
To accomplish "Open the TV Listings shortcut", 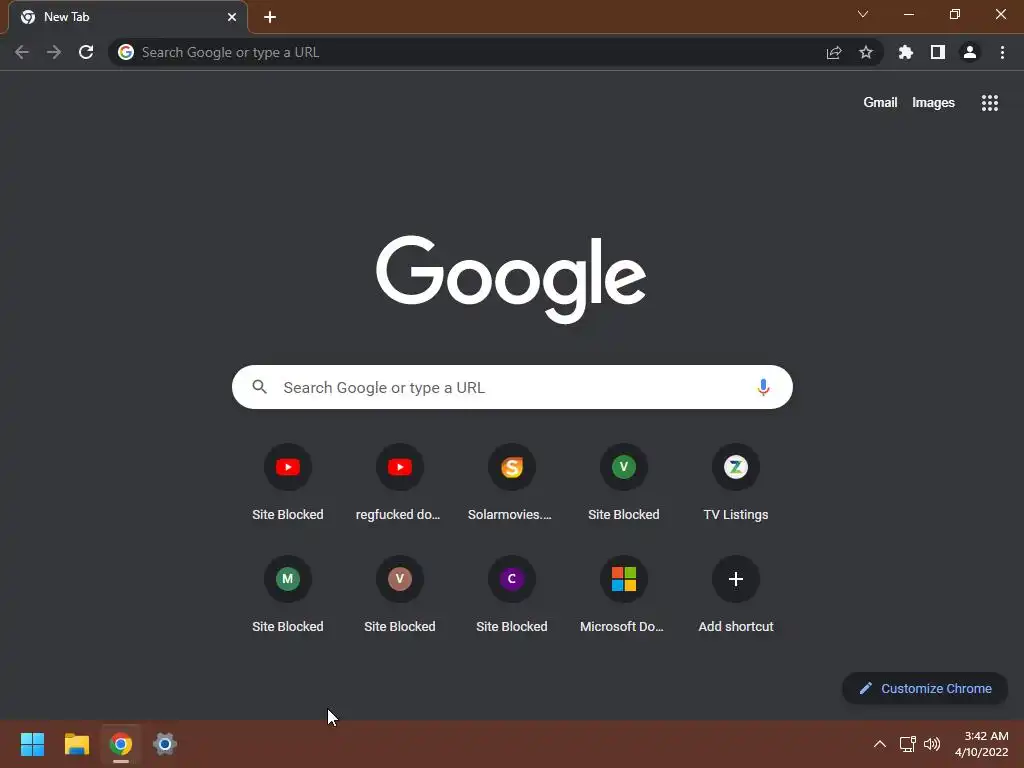I will [735, 483].
